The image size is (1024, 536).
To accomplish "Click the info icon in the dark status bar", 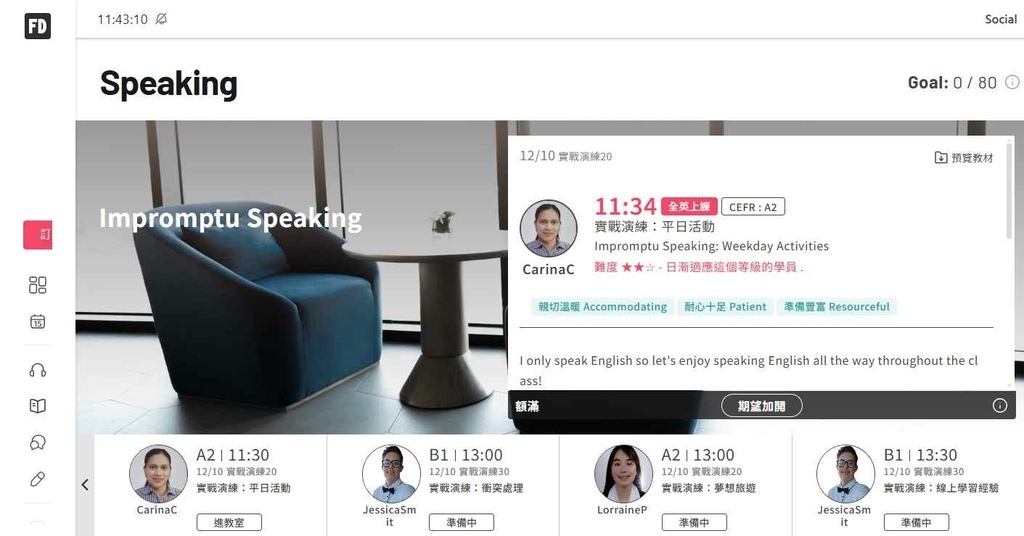I will click(x=999, y=405).
